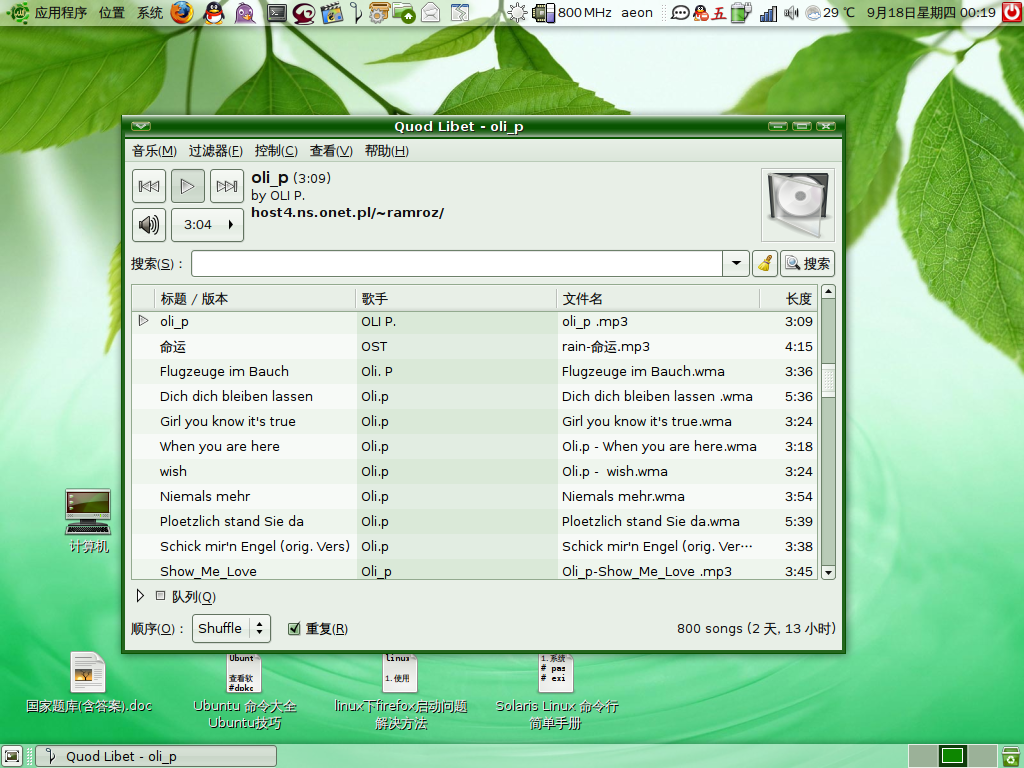Click the song list scrollbar thumb
This screenshot has height=768, width=1024.
(x=828, y=381)
